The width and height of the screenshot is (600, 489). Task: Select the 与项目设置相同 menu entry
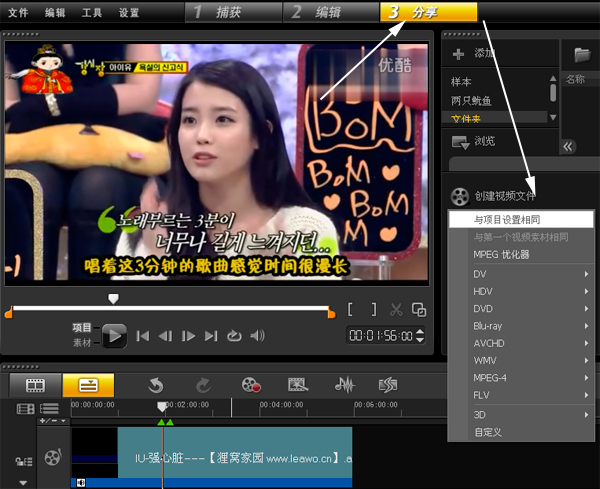click(508, 219)
